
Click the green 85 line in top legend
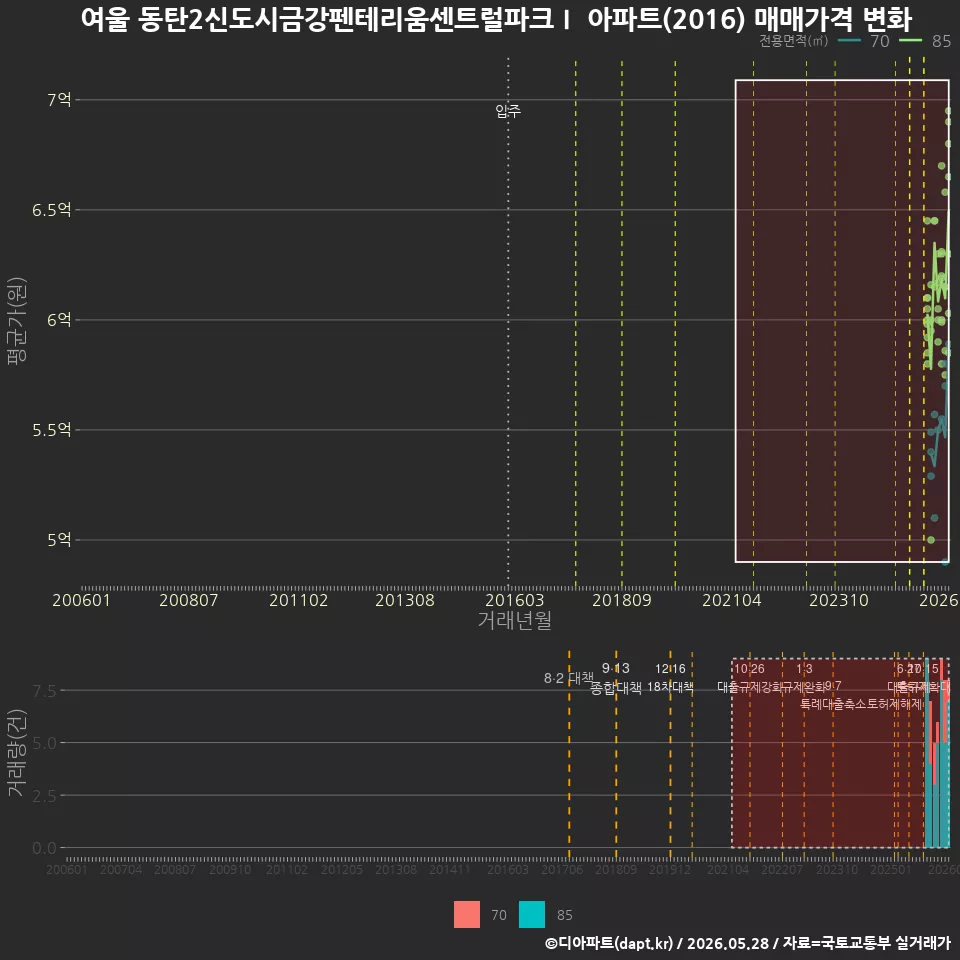pos(910,40)
